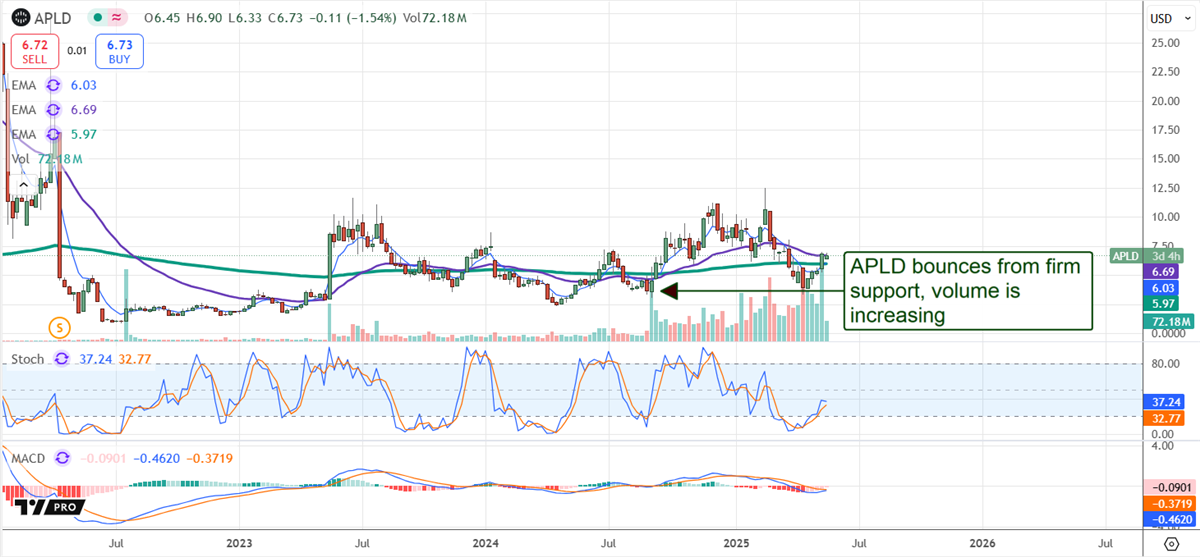Click the O6.45 open value in header
Image resolution: width=1200 pixels, height=557 pixels.
click(161, 18)
